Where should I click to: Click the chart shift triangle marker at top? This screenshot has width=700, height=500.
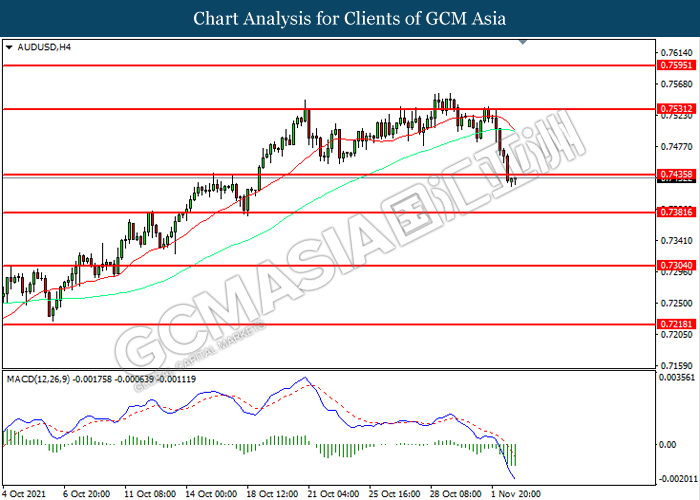pyautogui.click(x=523, y=42)
